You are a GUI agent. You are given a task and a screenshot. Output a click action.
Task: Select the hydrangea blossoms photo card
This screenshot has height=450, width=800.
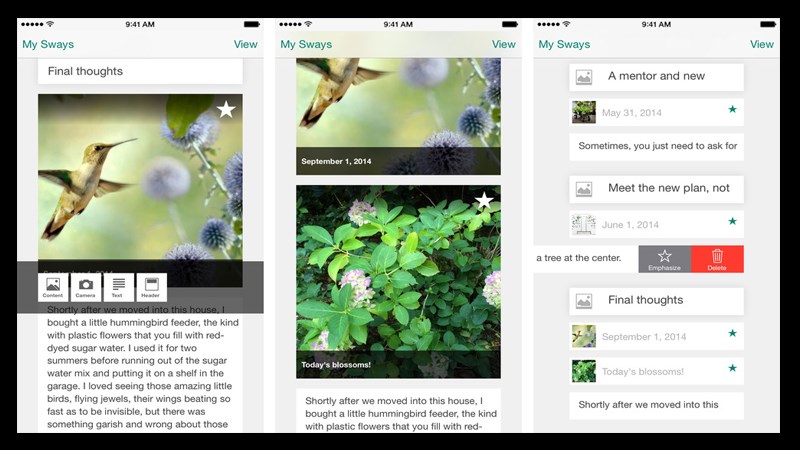pos(398,282)
